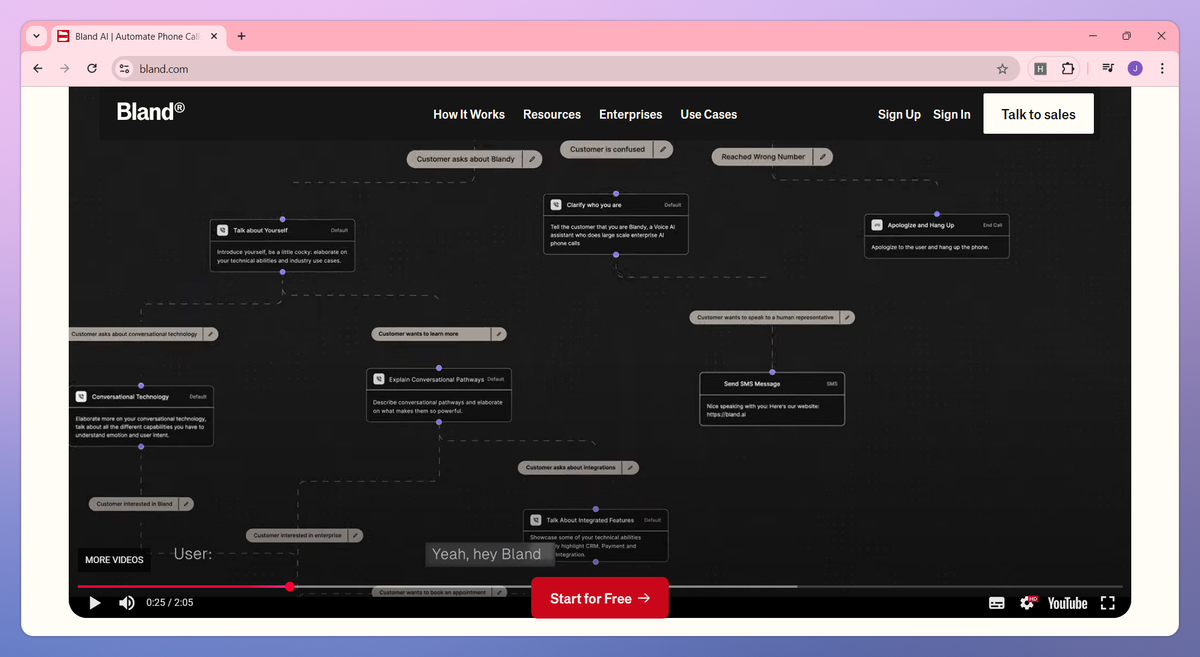The width and height of the screenshot is (1200, 657).
Task: Open the How It Works menu
Action: tap(469, 115)
